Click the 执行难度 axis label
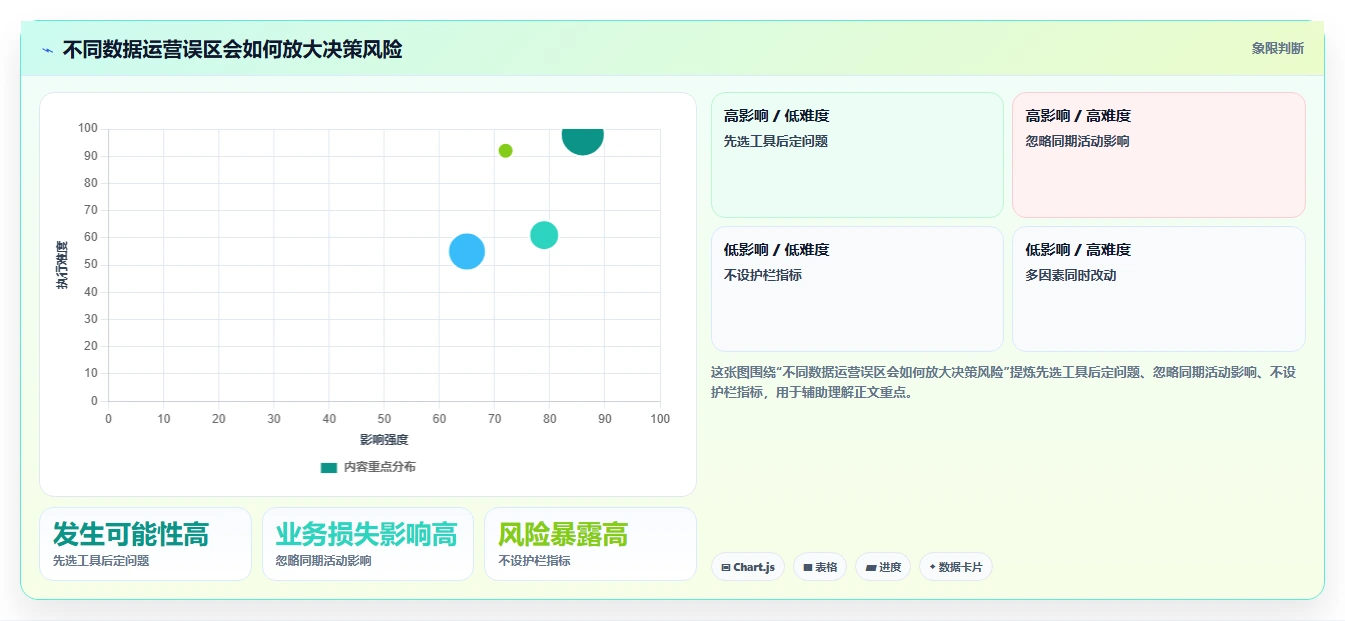The width and height of the screenshot is (1345, 621). [62, 265]
